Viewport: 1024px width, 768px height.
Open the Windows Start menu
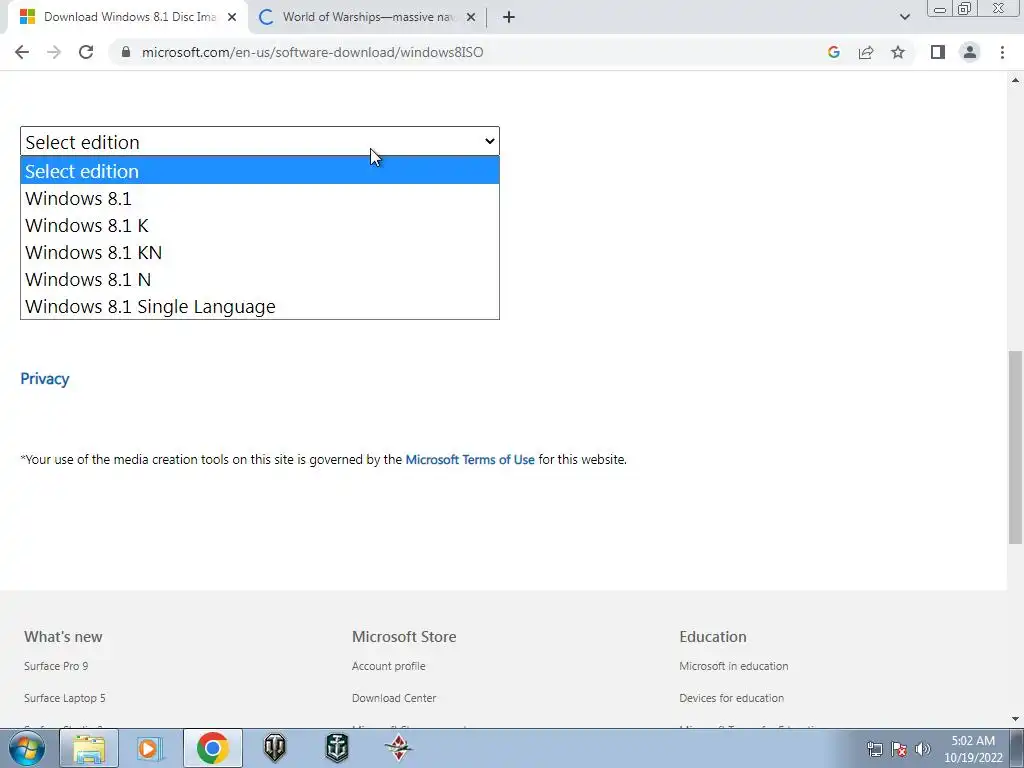(x=27, y=748)
